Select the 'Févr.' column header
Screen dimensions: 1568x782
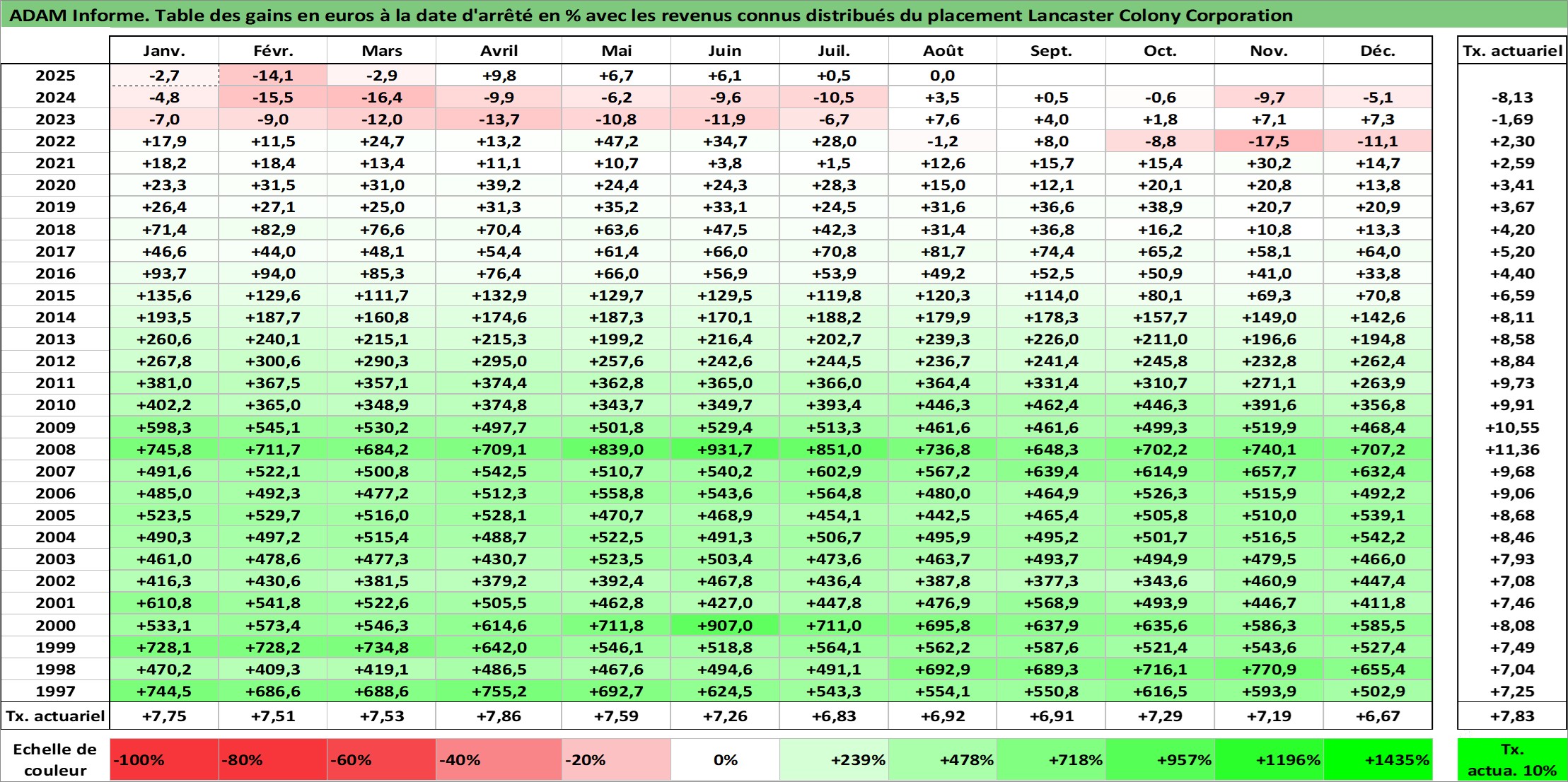coord(273,51)
